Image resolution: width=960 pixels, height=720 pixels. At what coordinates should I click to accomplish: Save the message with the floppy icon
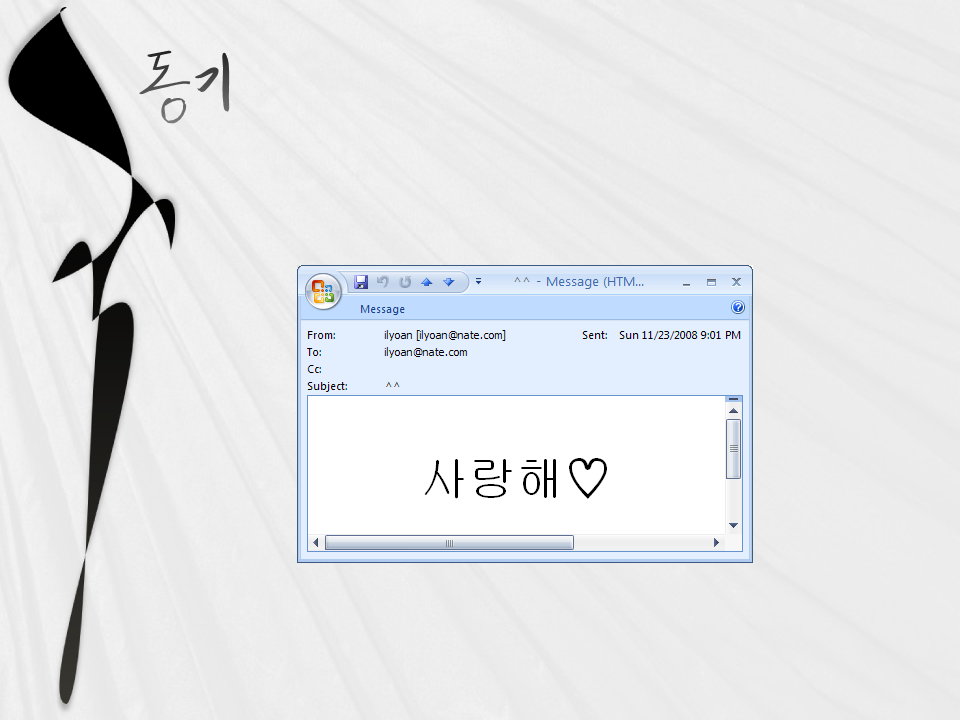(x=361, y=282)
